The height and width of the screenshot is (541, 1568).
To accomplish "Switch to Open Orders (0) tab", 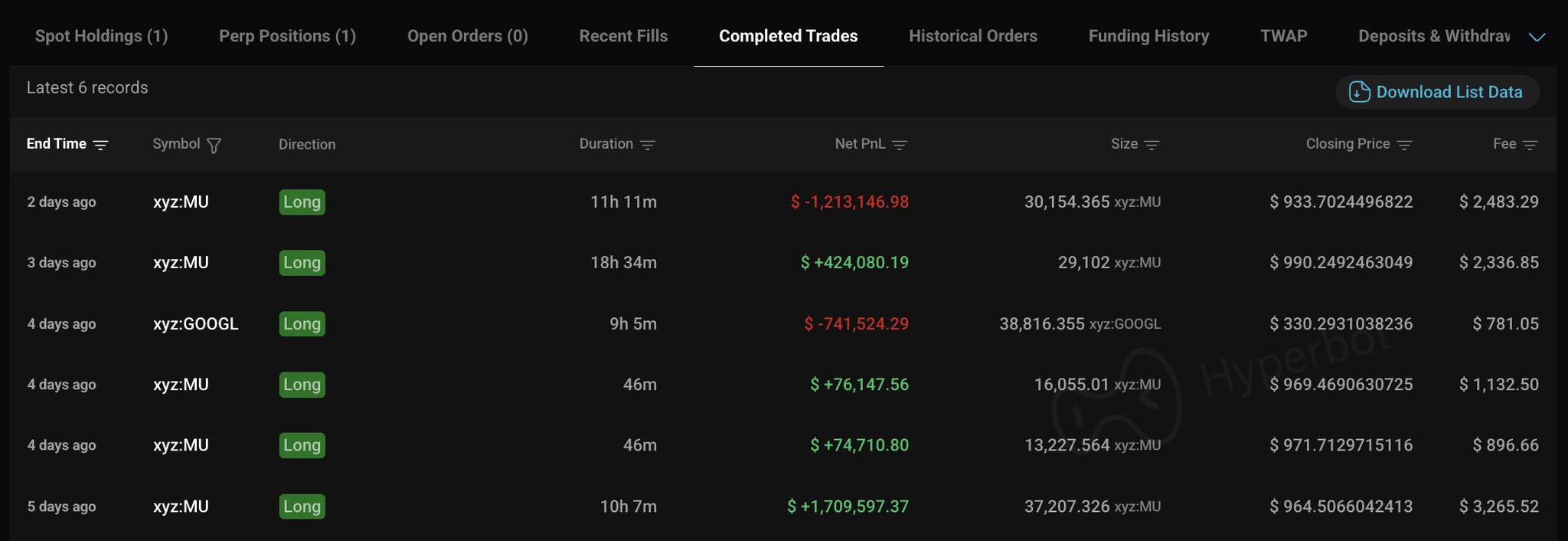I will 468,36.
